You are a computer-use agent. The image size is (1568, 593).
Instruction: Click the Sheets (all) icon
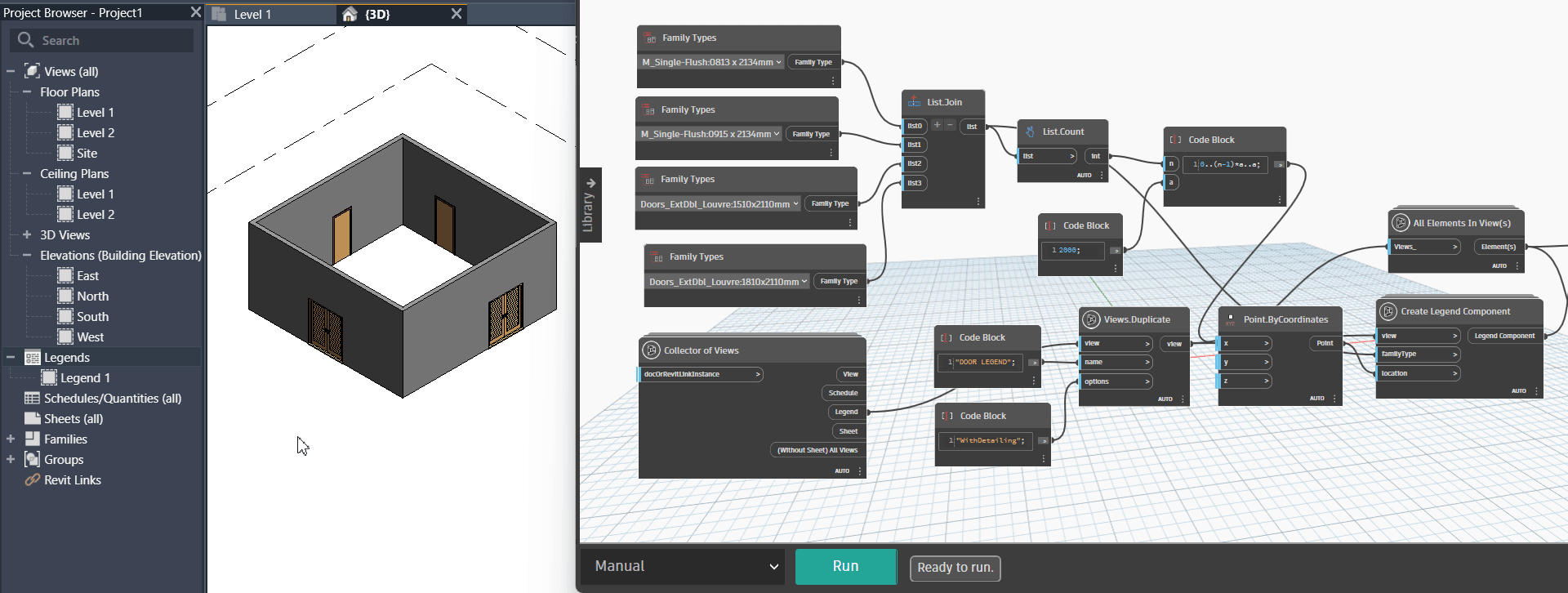click(x=33, y=418)
